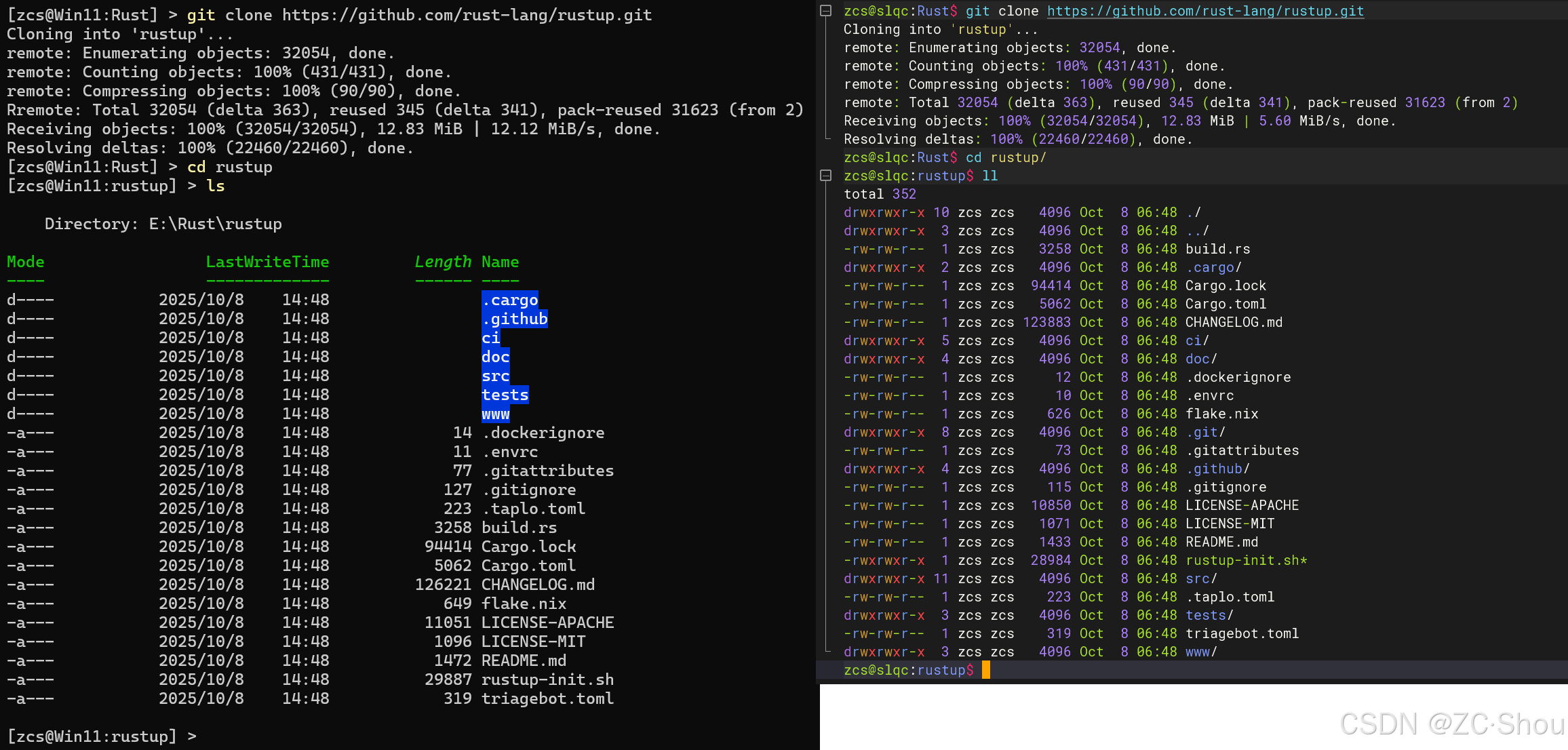Click the highlighted tests directory name

coord(505,395)
